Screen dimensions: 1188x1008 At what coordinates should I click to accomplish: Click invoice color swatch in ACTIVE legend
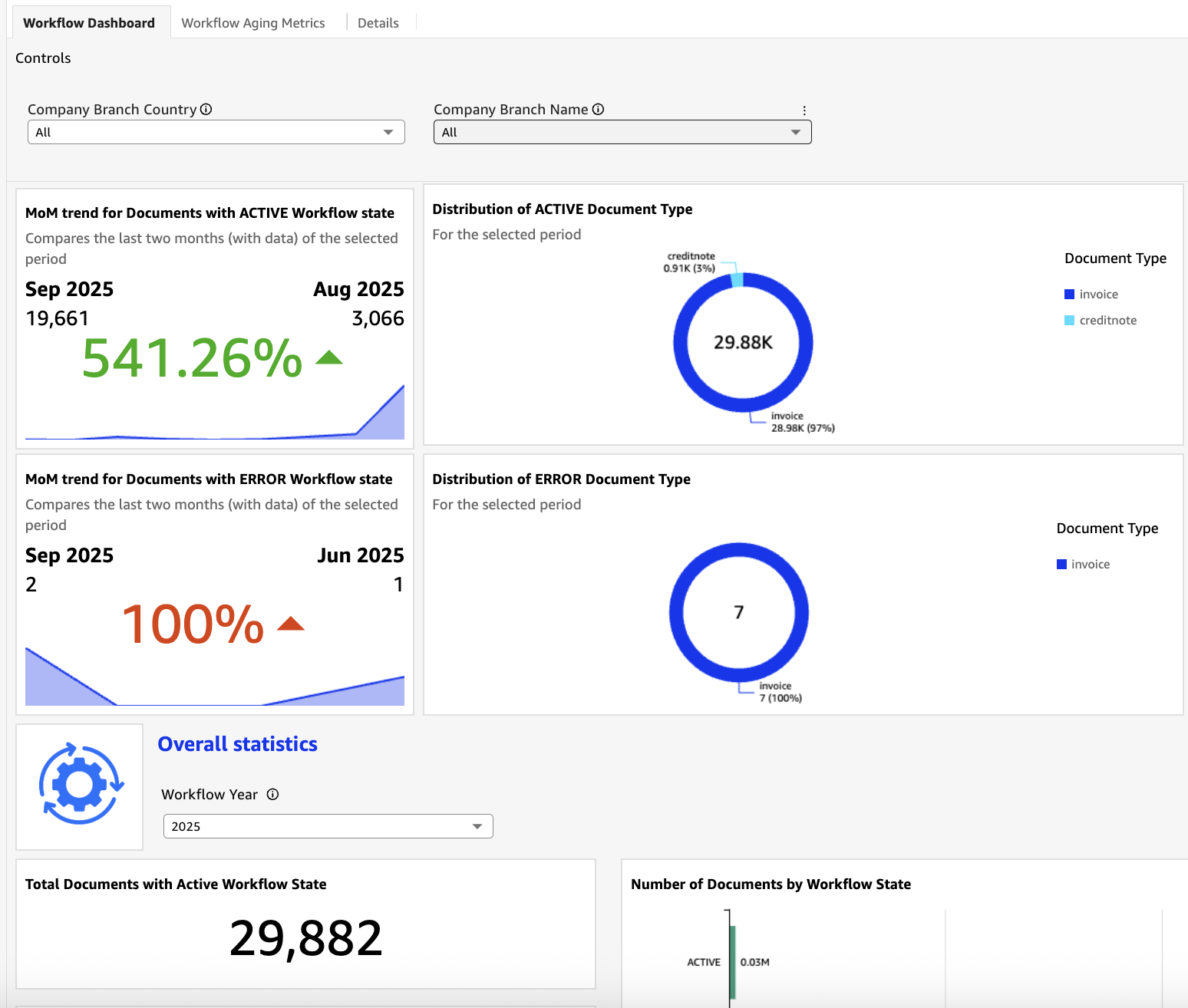1069,295
